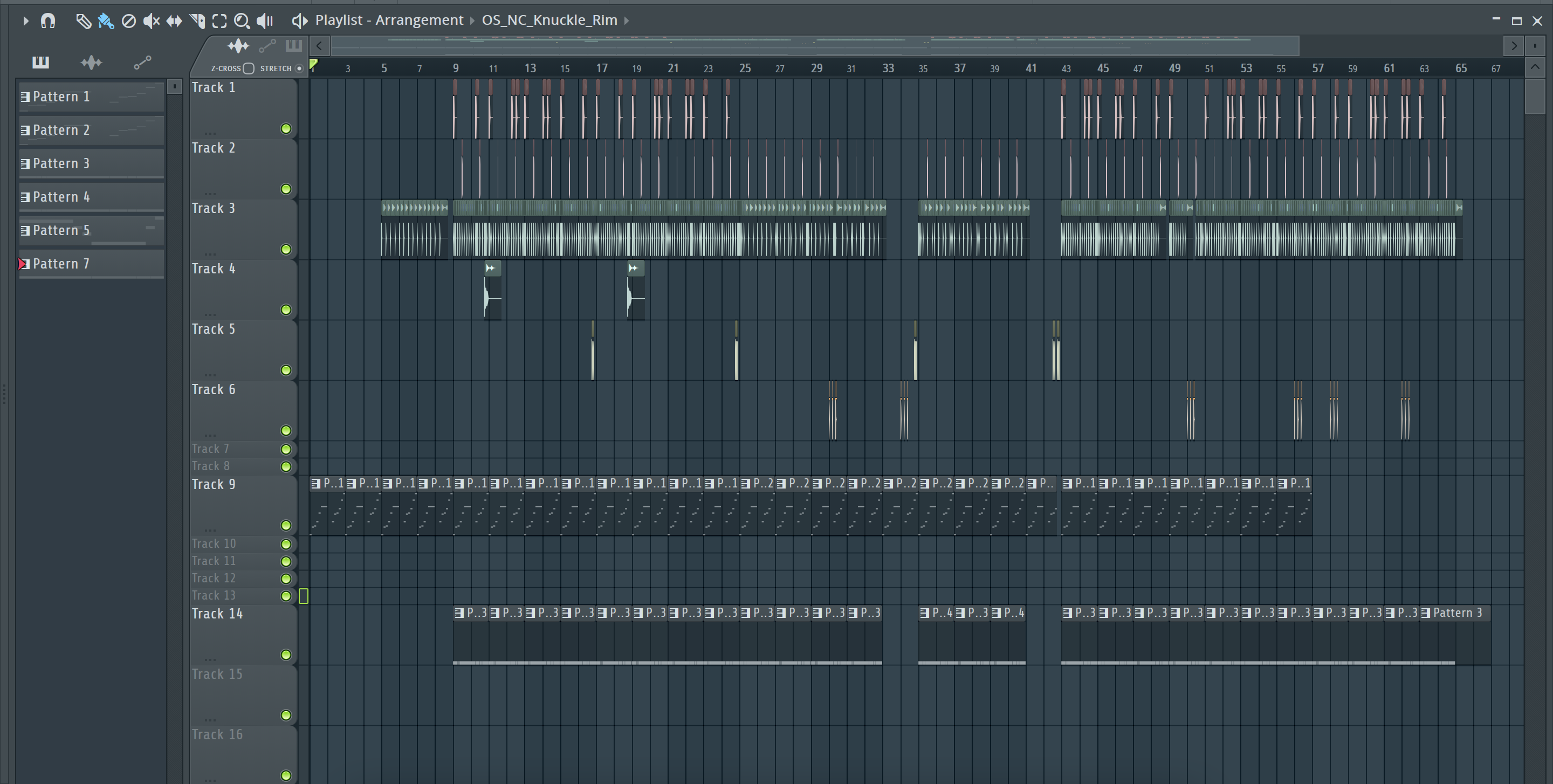The image size is (1553, 784).
Task: Enable the Z-CROSS checkbox
Action: click(x=249, y=68)
